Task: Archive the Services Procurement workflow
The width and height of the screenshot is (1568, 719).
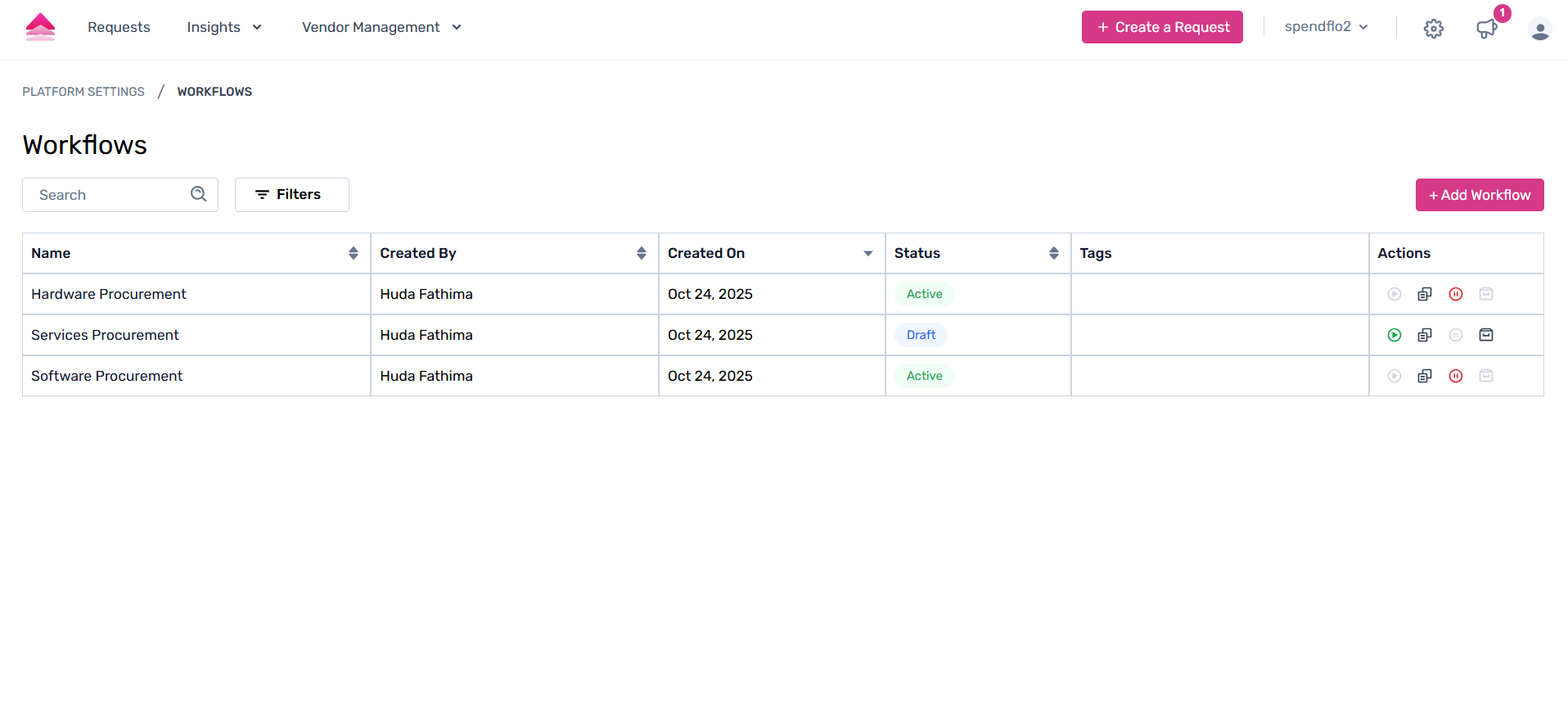Action: pyautogui.click(x=1486, y=335)
